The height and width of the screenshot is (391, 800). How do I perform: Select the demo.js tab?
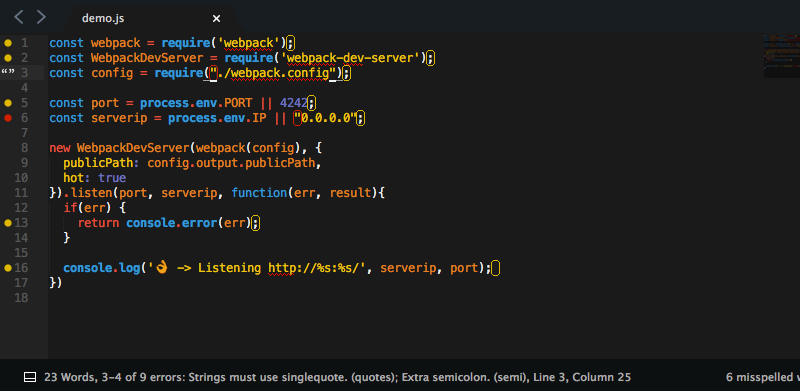coord(103,18)
